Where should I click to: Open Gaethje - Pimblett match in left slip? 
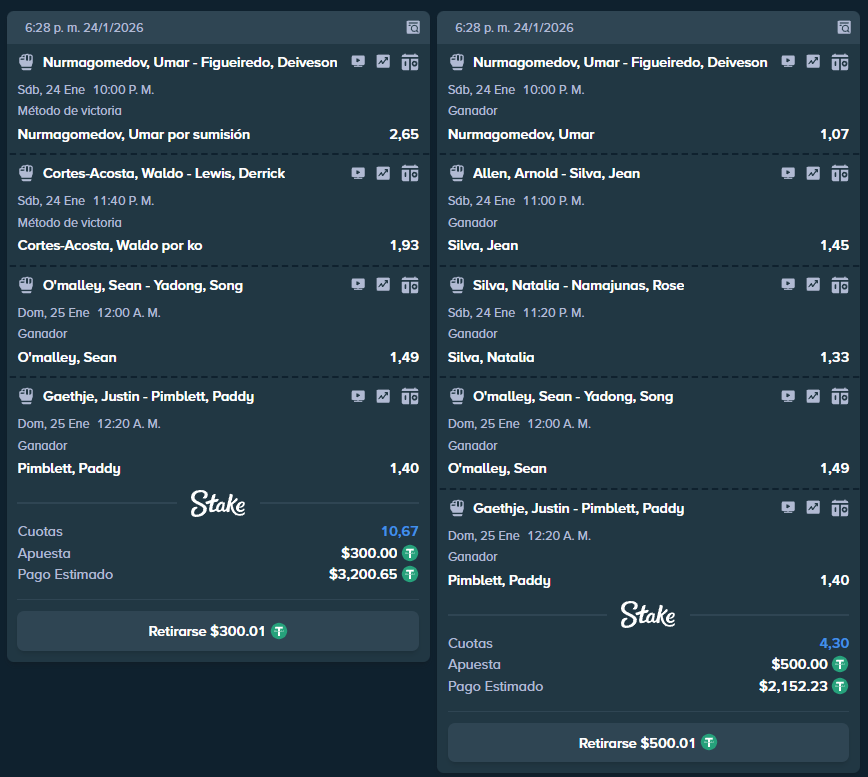point(148,397)
